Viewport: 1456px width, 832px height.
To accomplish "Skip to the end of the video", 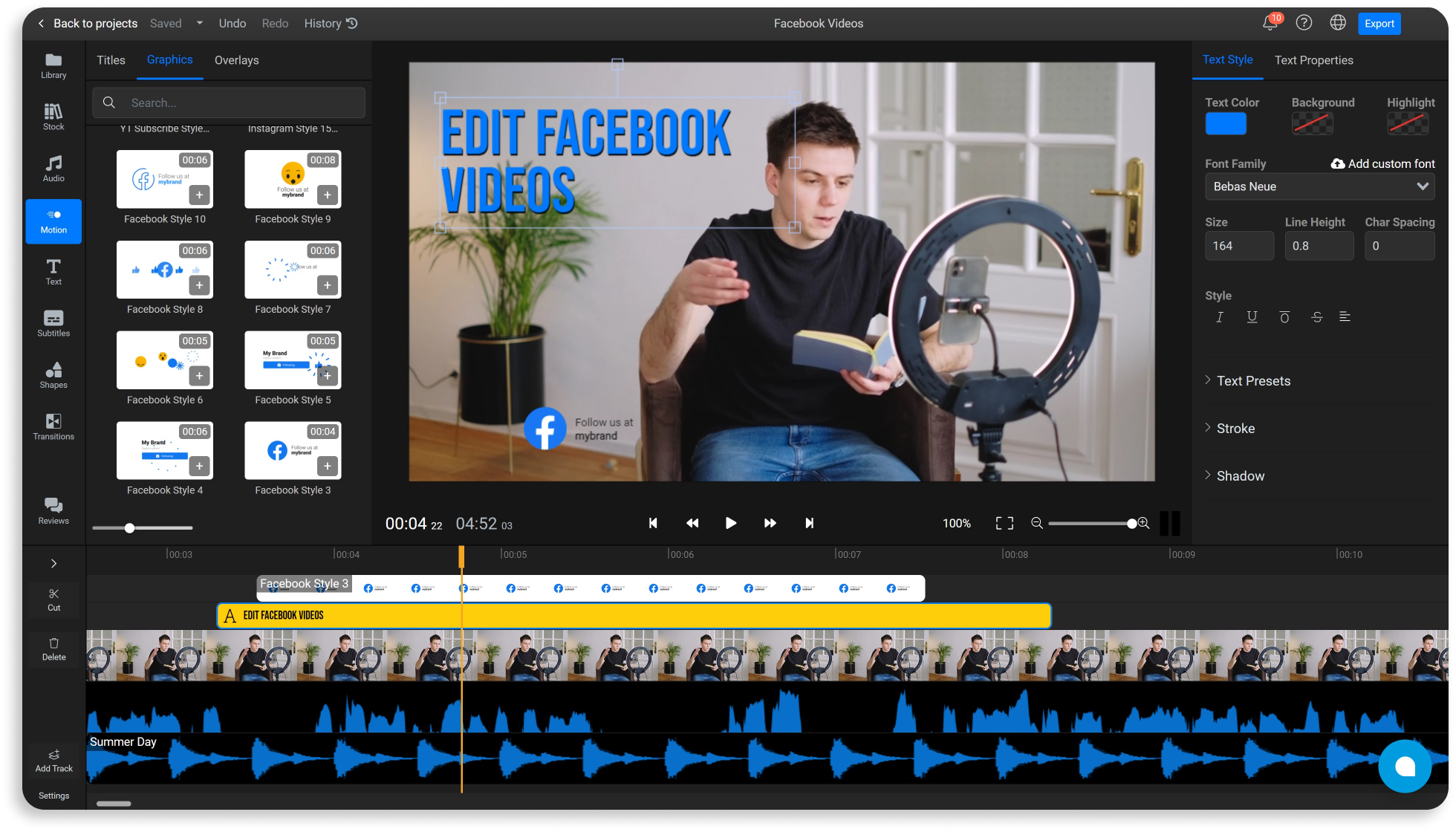I will (810, 523).
